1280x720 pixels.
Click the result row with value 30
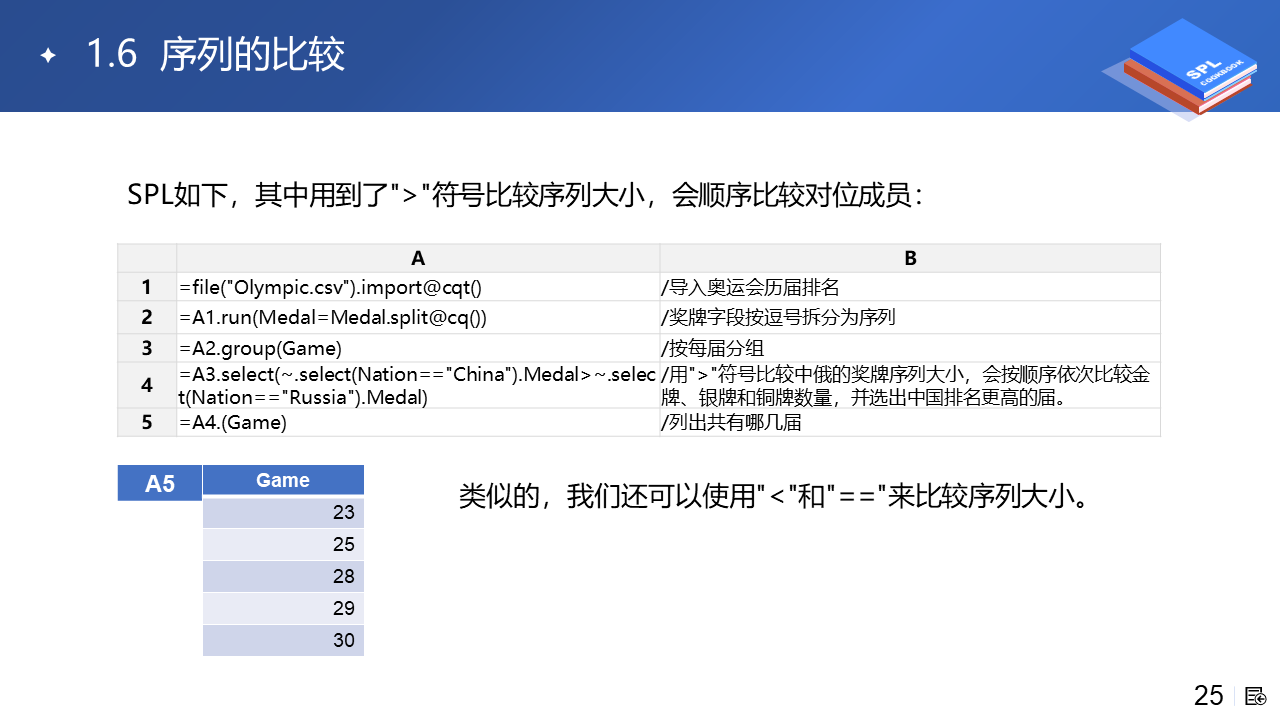[x=283, y=640]
